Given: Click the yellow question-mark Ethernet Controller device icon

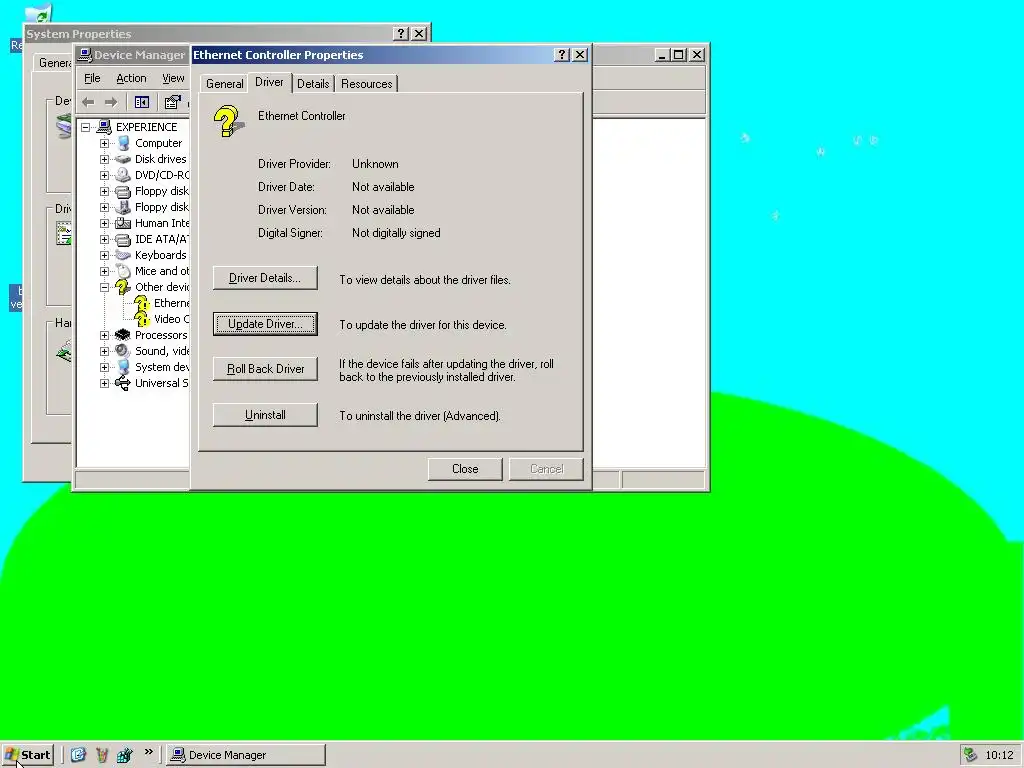Looking at the screenshot, I should coord(228,121).
